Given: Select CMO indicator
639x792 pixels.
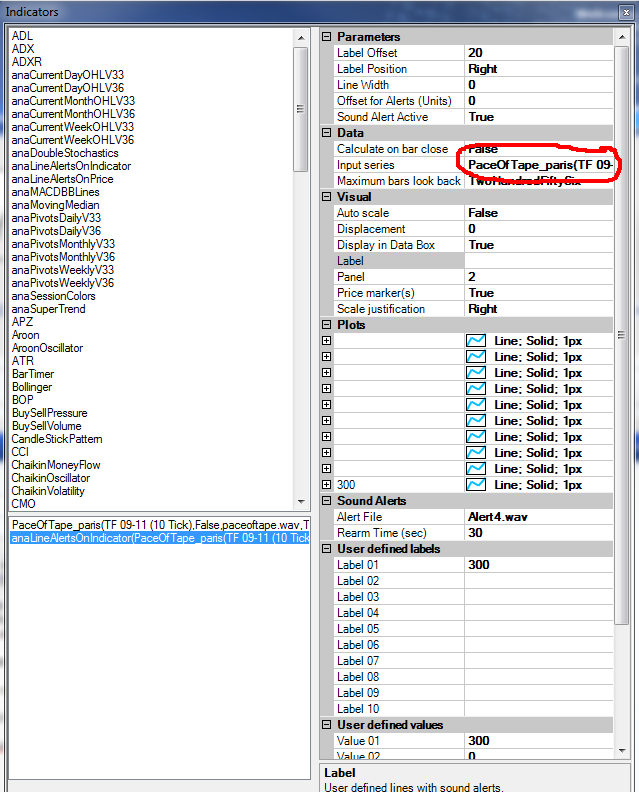Looking at the screenshot, I should [x=24, y=504].
